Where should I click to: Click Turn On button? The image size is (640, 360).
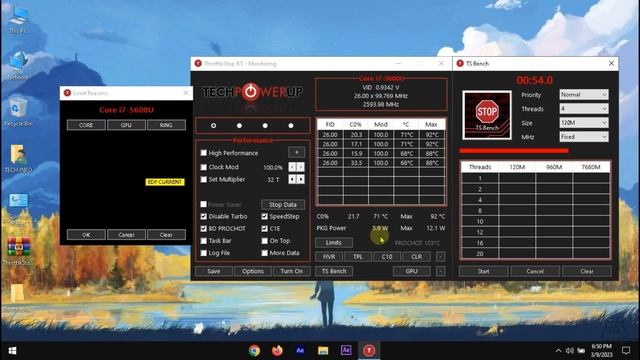291,271
